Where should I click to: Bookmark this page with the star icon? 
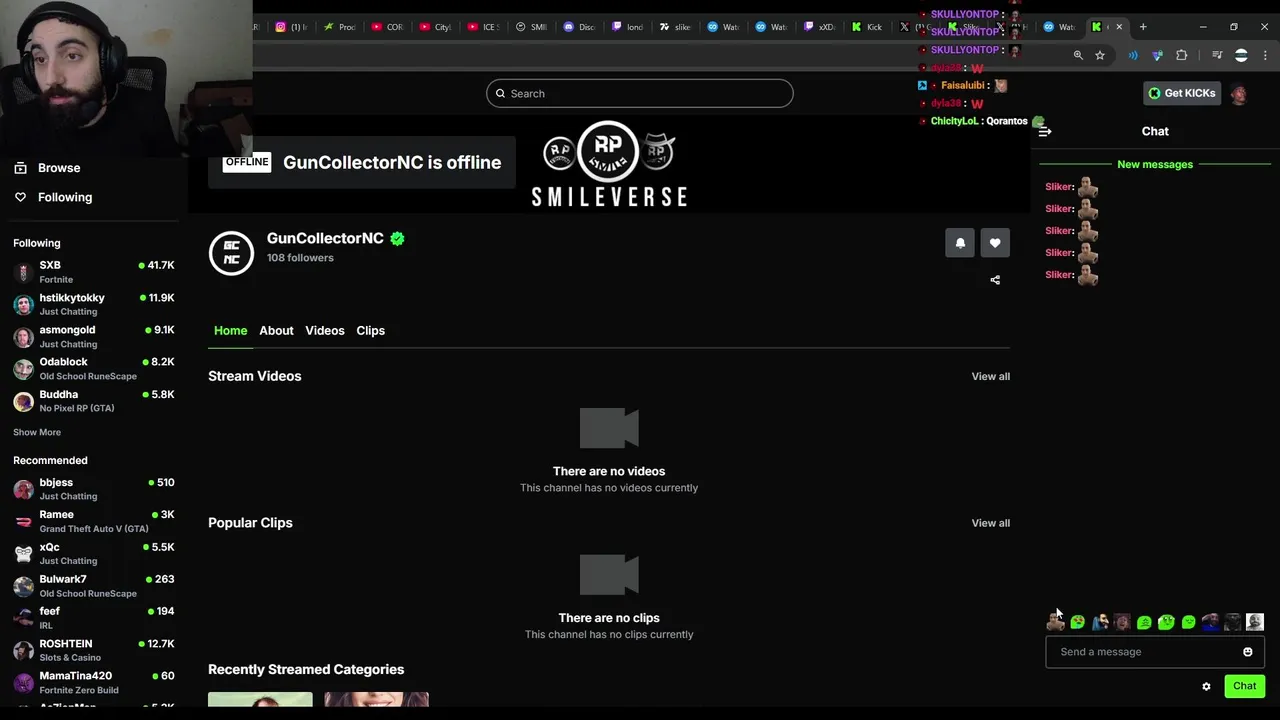(1100, 55)
